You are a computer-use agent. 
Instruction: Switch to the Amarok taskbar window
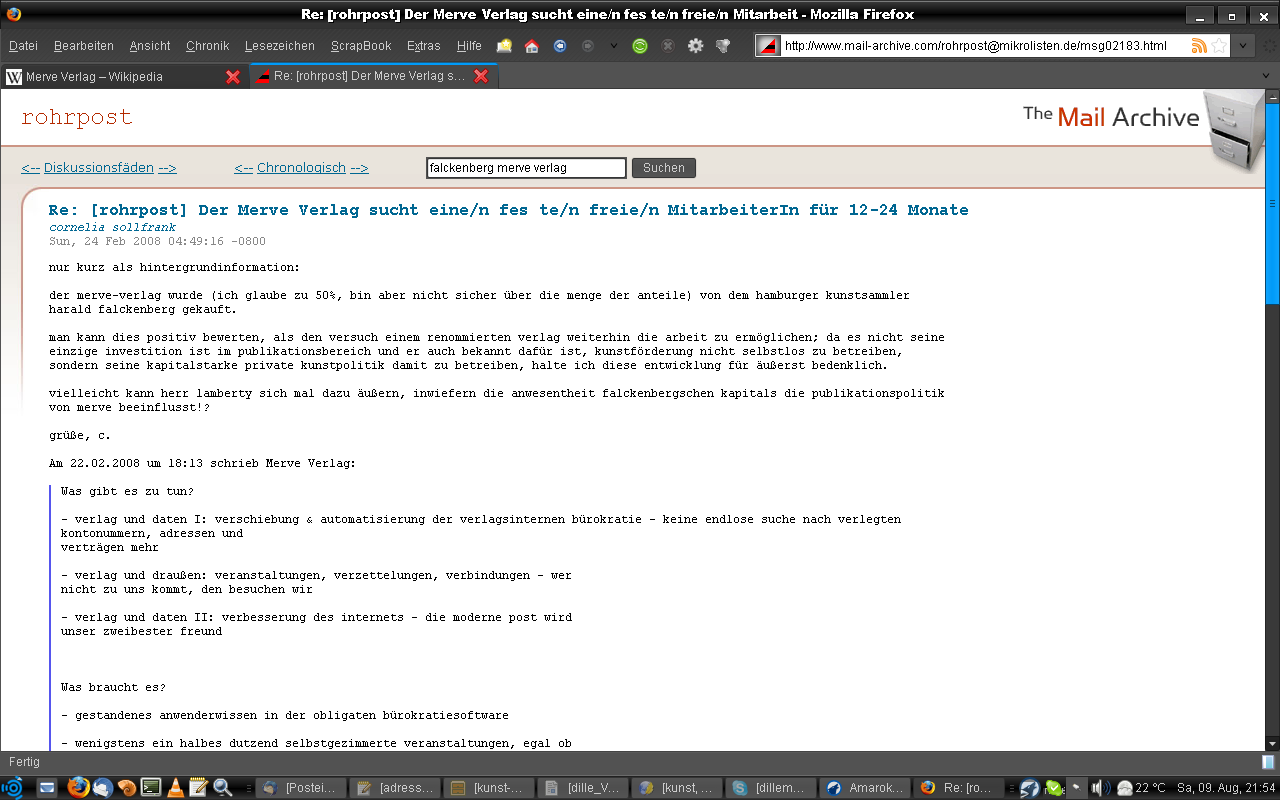tap(865, 788)
